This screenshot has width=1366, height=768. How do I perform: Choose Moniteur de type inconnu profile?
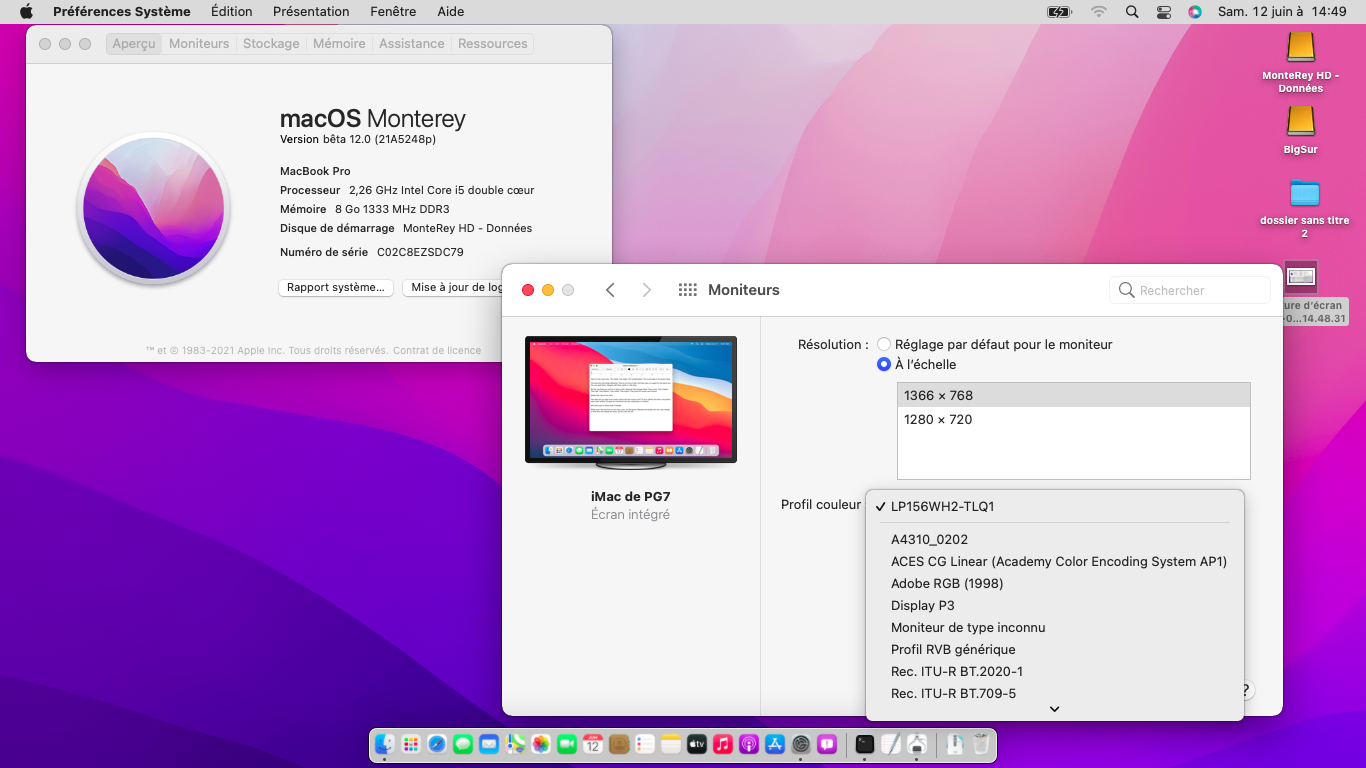[x=1055, y=627]
